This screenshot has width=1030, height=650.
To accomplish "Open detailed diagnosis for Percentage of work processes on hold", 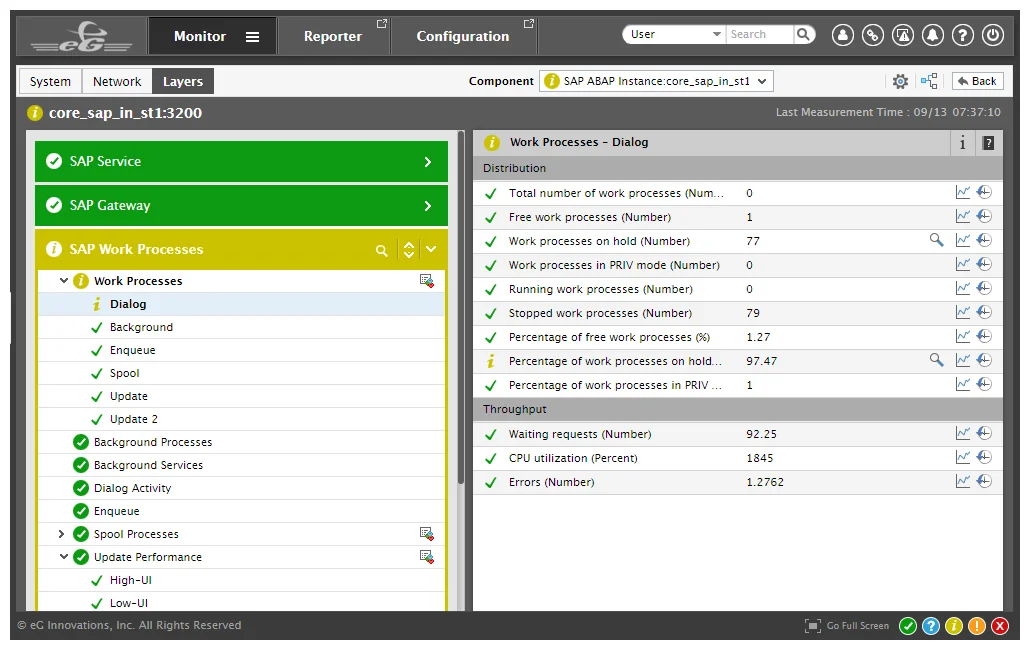I will (x=936, y=360).
